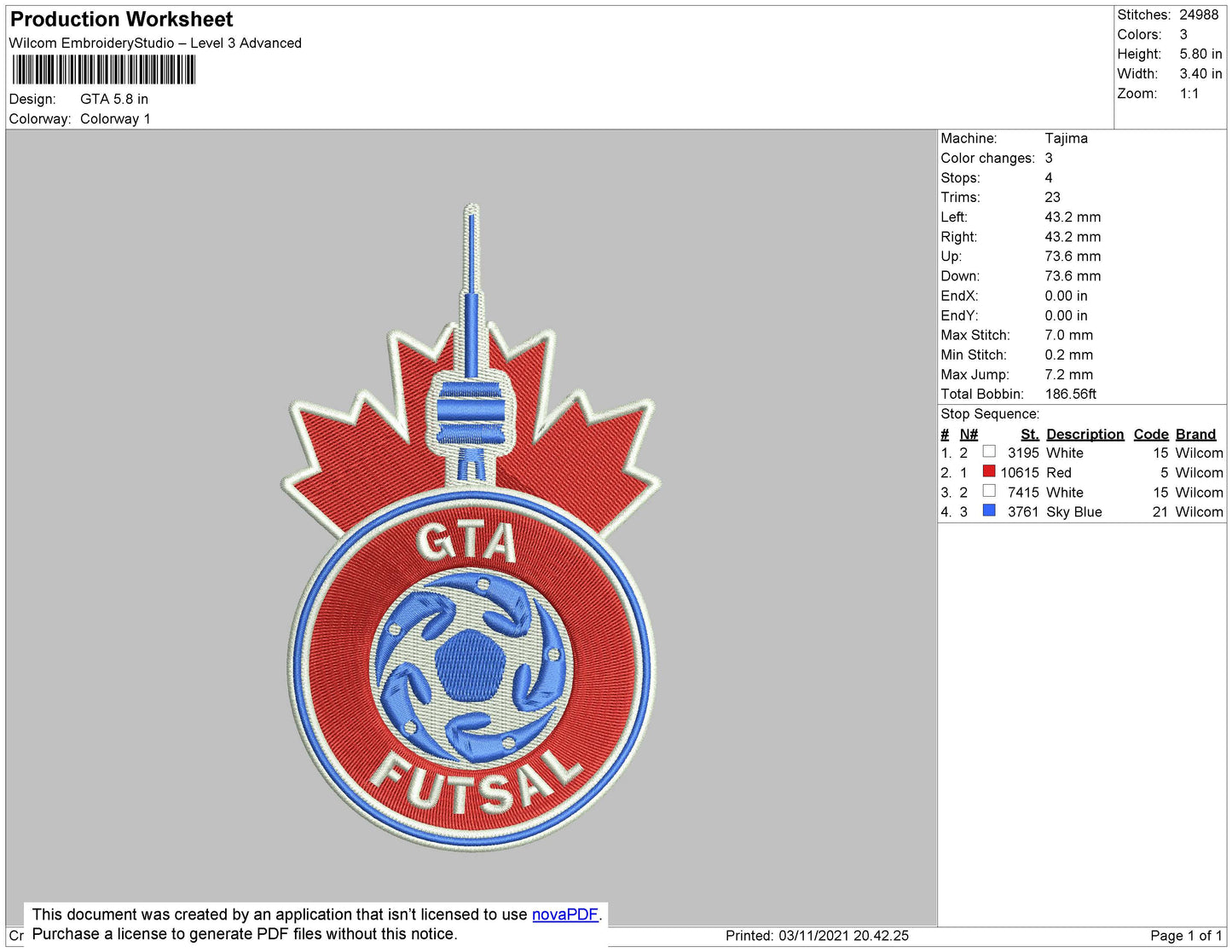Click stitch count 3761 in stop sequence

pos(1023,511)
